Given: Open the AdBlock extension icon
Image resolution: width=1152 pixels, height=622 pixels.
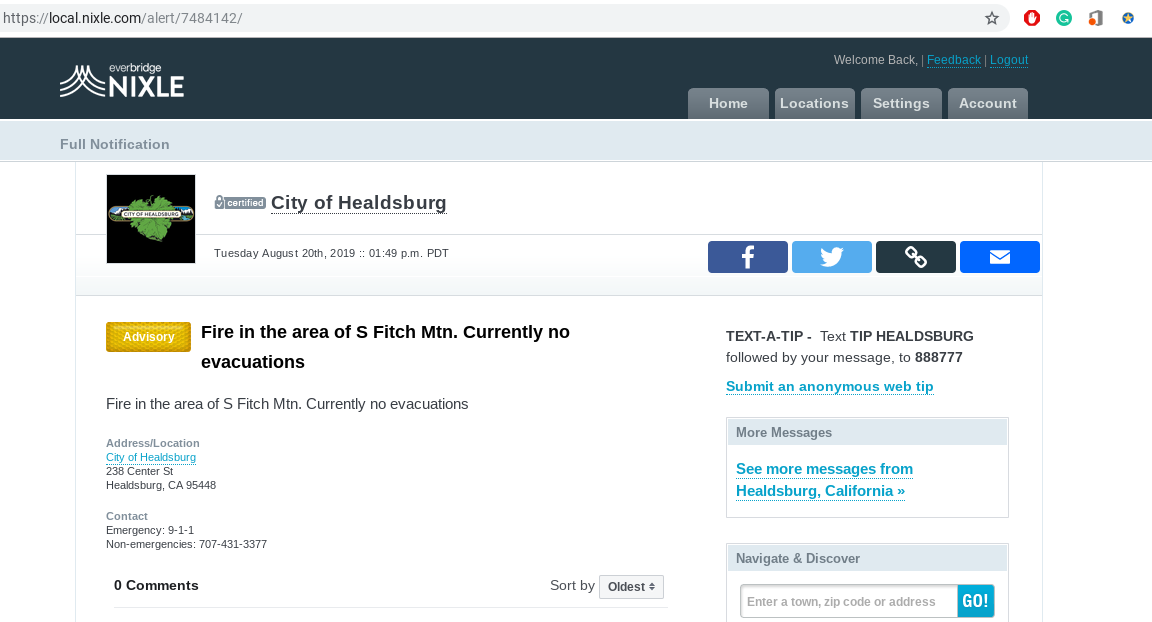Looking at the screenshot, I should pos(1032,18).
